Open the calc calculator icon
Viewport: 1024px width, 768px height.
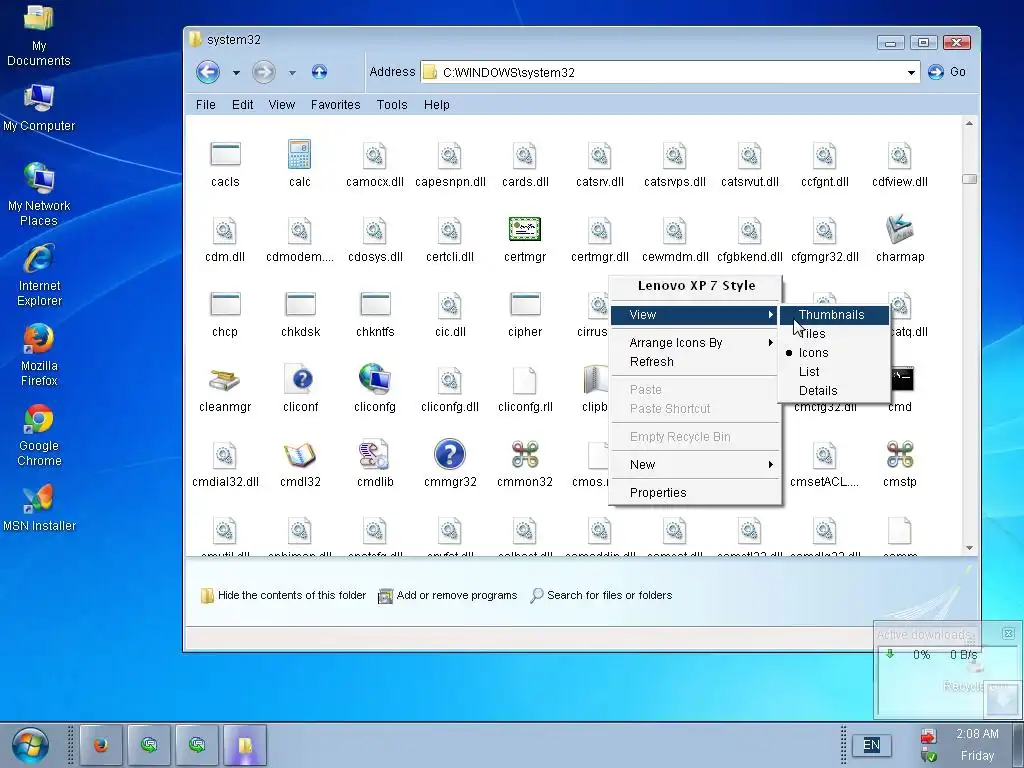(300, 155)
